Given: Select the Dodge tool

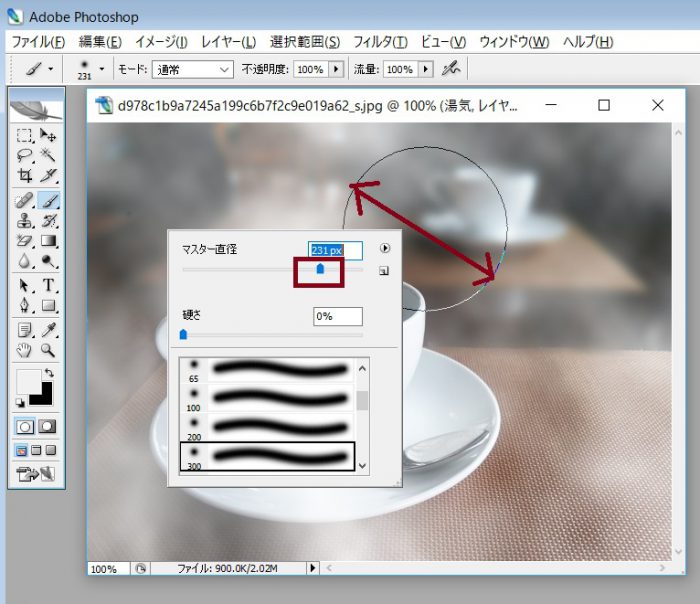Looking at the screenshot, I should 48,261.
